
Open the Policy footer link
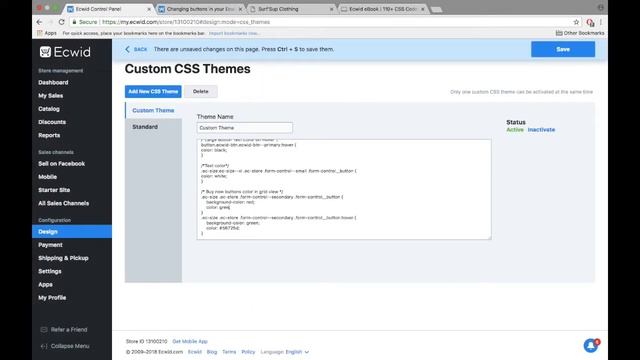(248, 352)
